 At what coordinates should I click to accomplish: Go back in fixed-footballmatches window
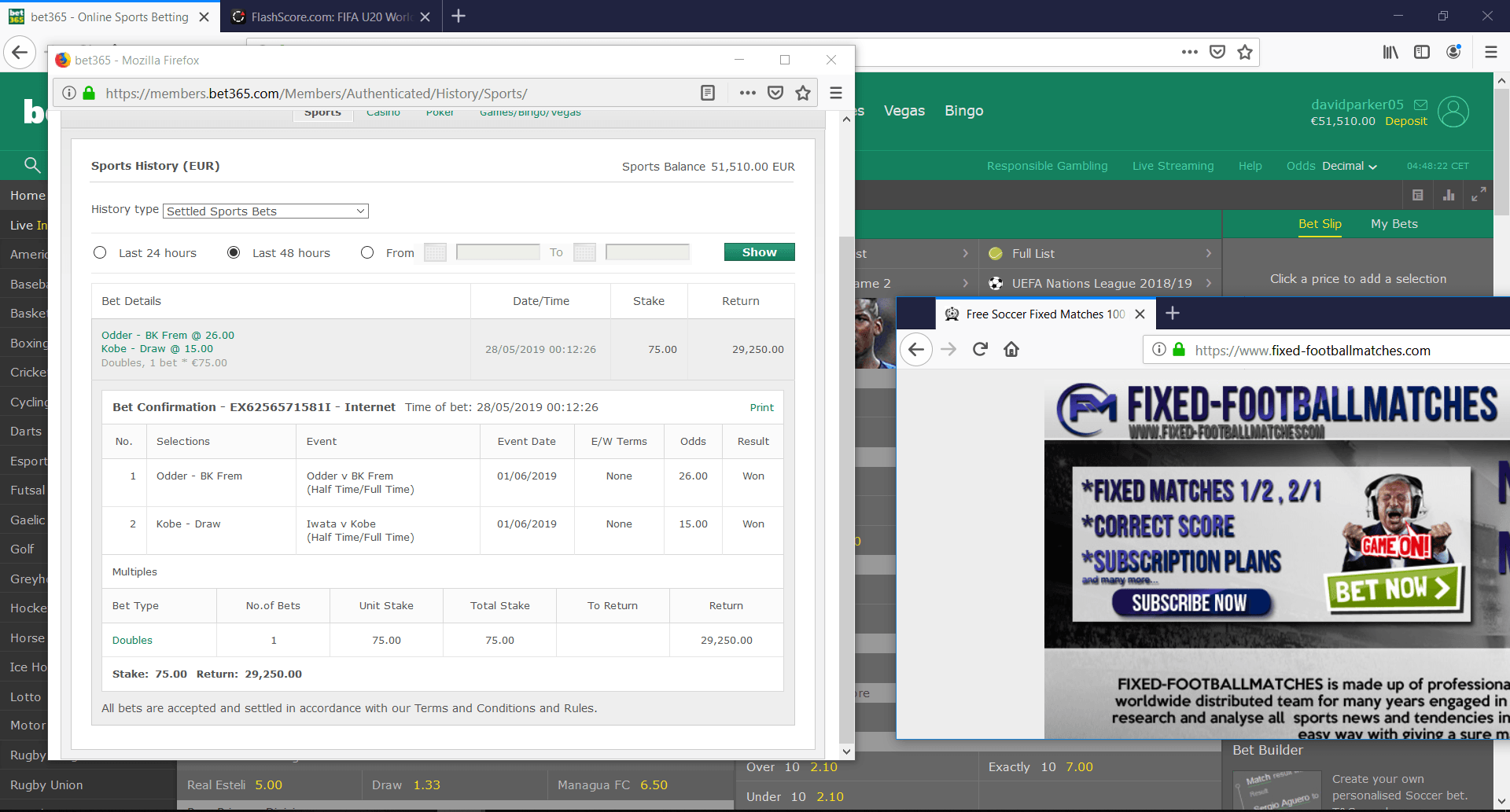coord(916,349)
